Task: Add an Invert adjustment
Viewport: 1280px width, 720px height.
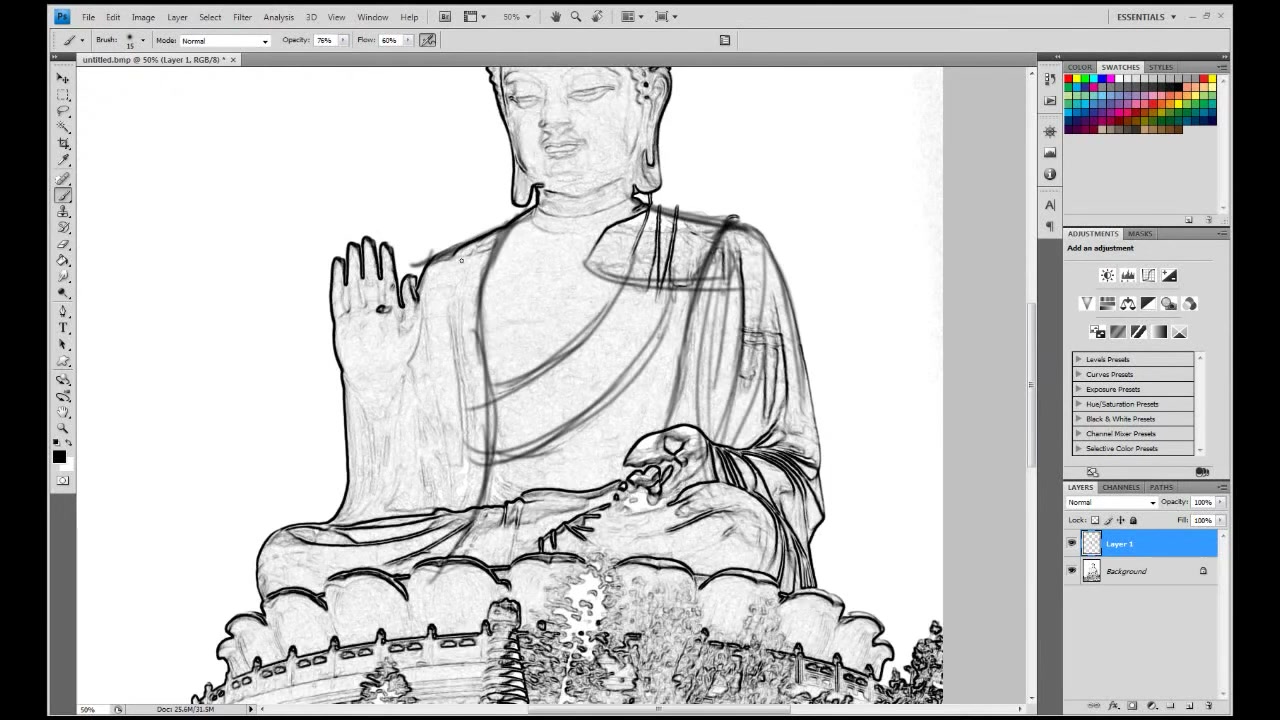Action: 1097,332
